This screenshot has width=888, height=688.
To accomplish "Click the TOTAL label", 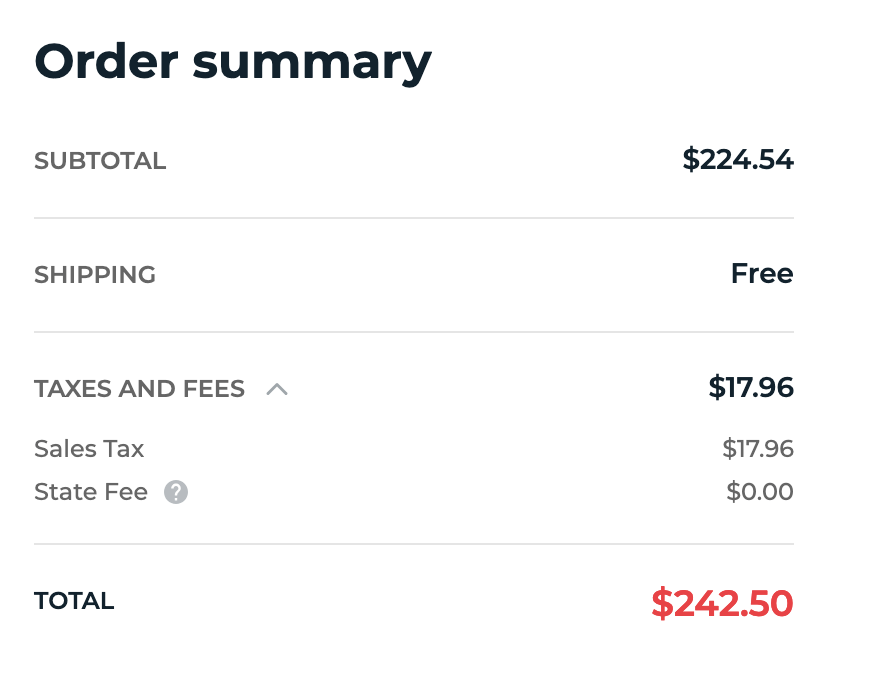I will [x=74, y=601].
